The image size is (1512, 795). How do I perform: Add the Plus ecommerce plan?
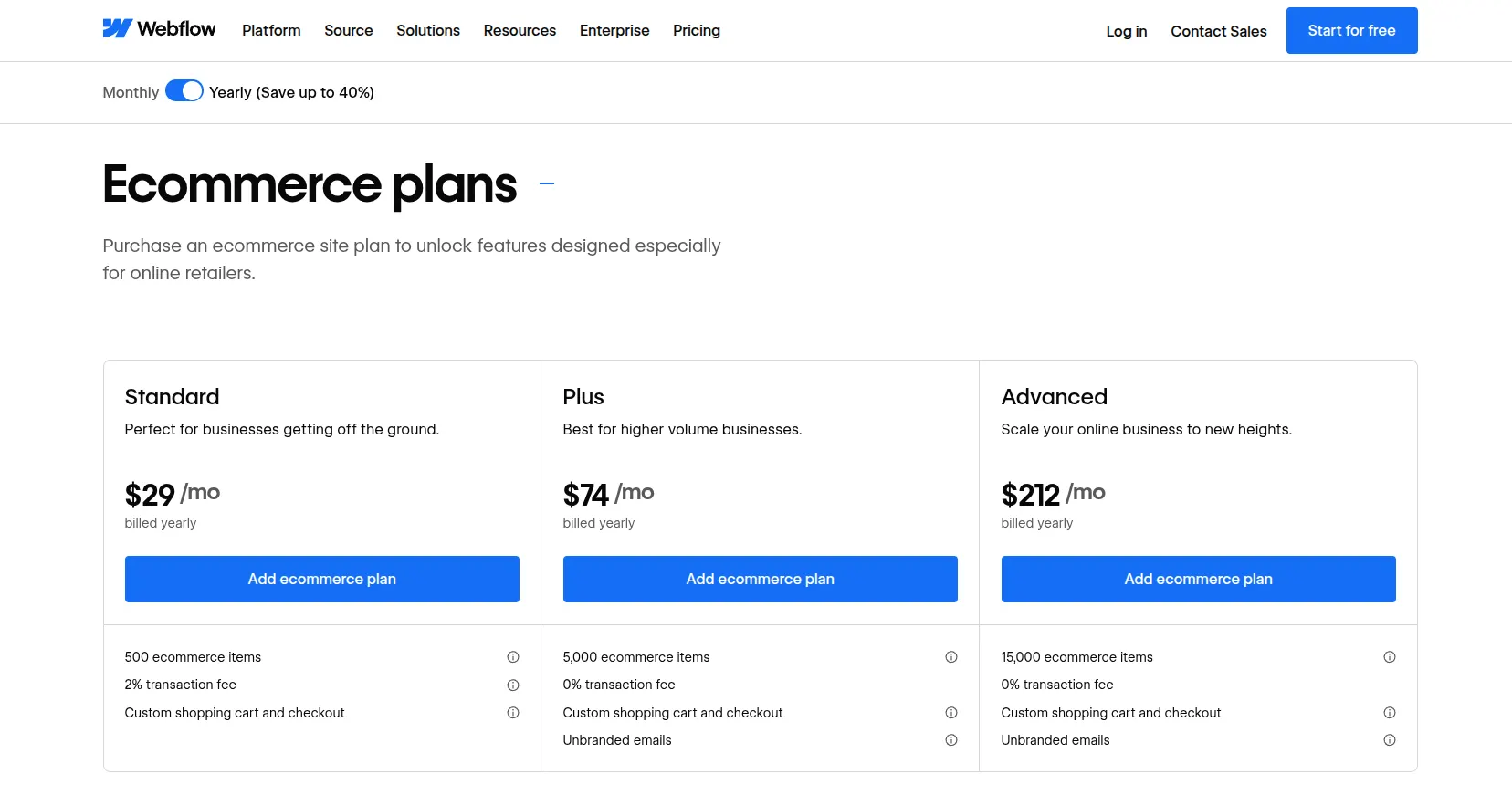(x=761, y=579)
